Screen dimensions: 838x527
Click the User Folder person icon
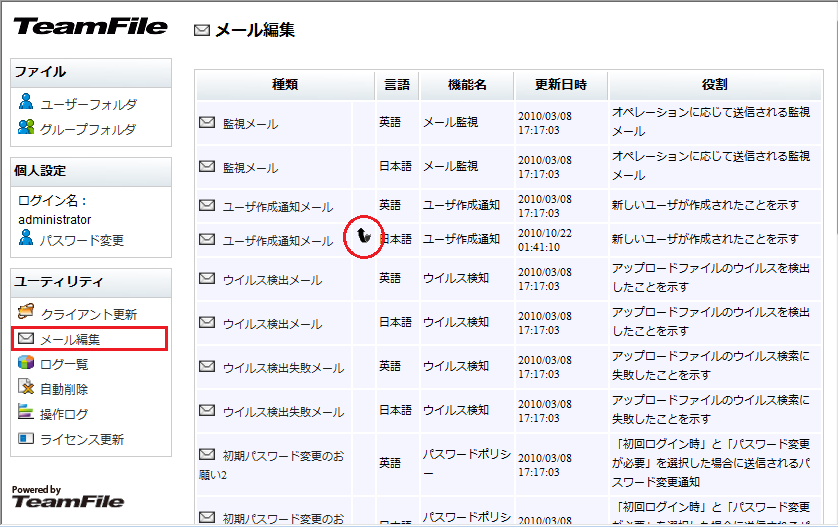point(26,102)
